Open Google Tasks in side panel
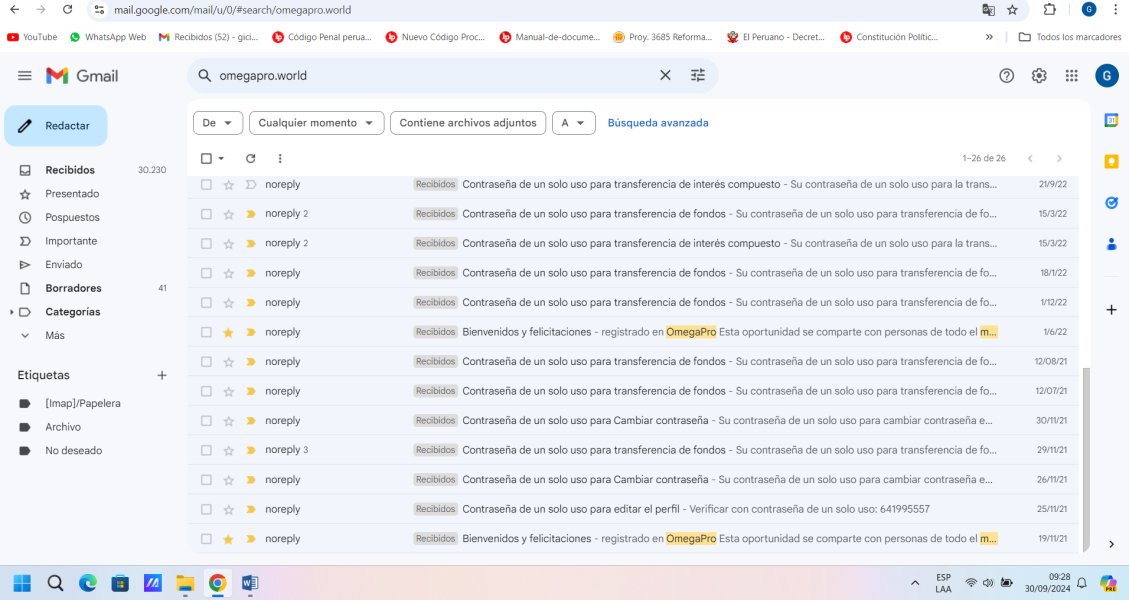This screenshot has width=1129, height=600. (1111, 203)
